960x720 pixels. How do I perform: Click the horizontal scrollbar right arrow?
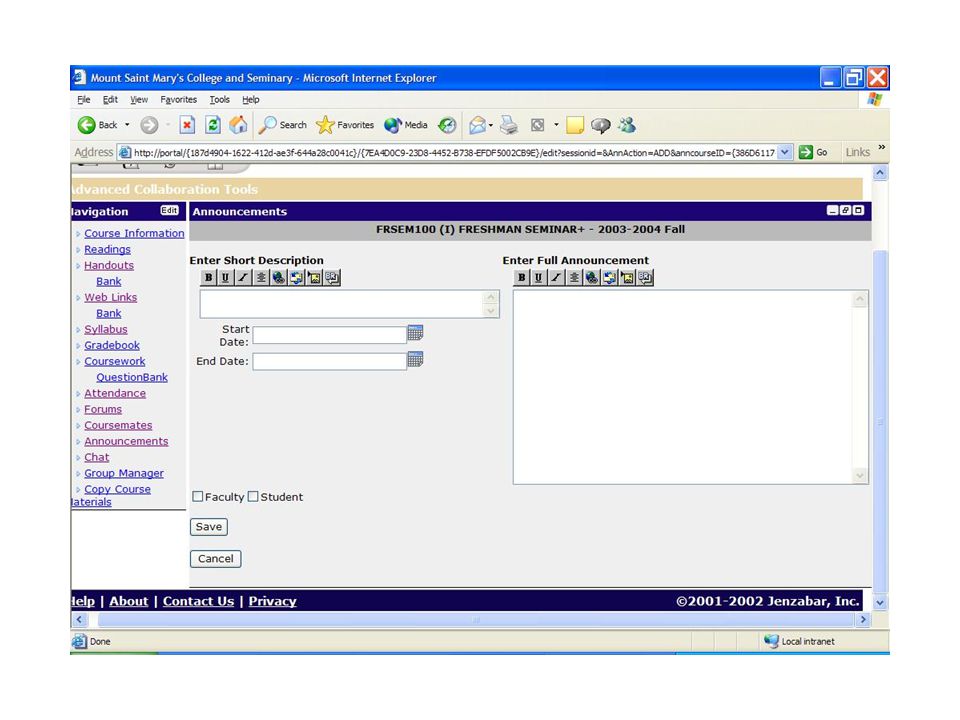[x=863, y=620]
